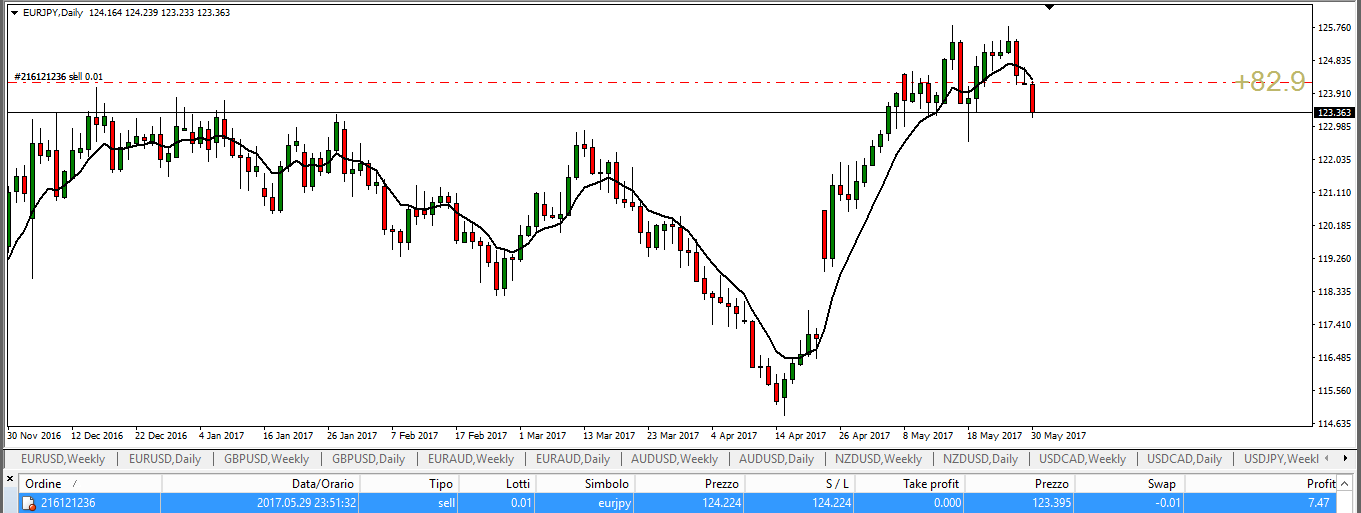
Task: Click the chart shift triangle marker at top
Action: [1049, 7]
